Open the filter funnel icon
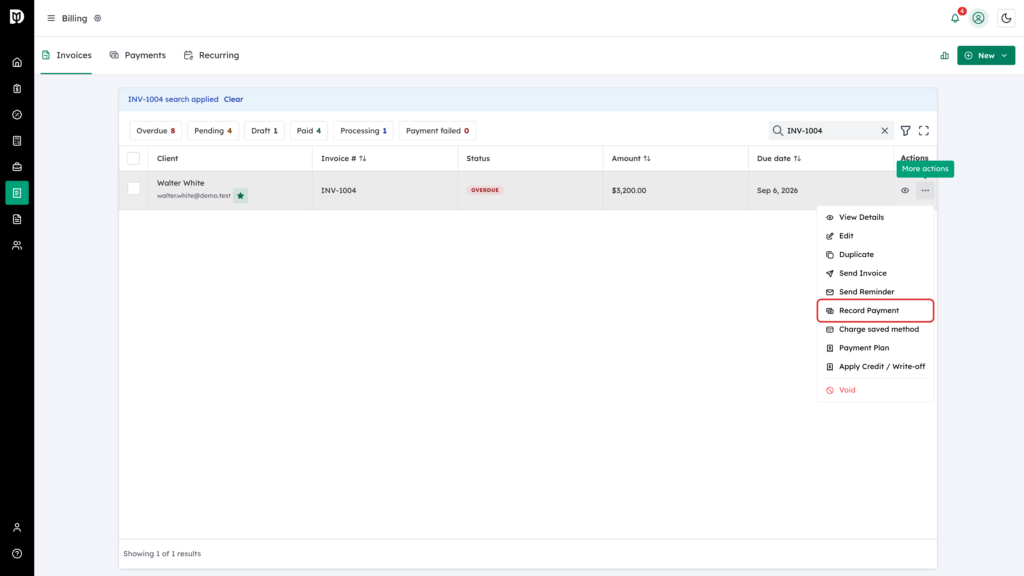The width and height of the screenshot is (1024, 576). (905, 131)
